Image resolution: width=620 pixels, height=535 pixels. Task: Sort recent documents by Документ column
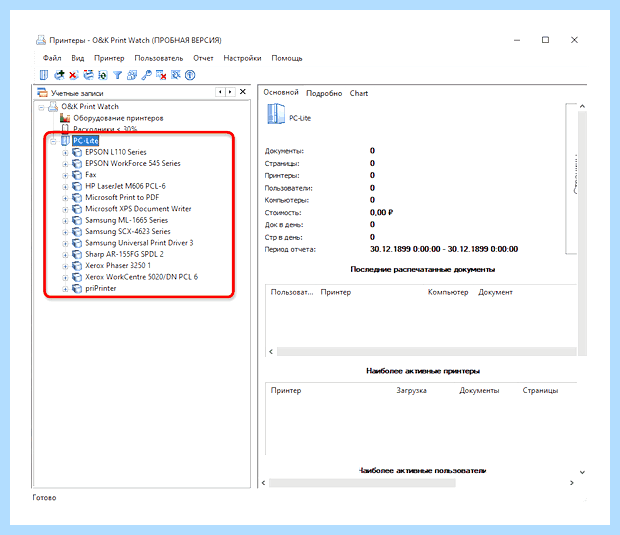[495, 292]
